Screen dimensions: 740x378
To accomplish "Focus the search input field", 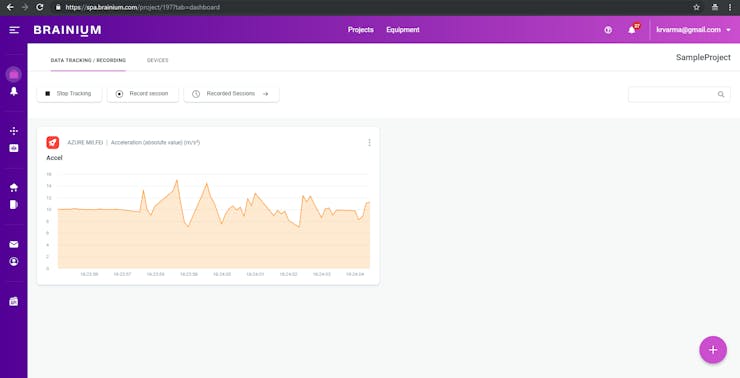I will 679,94.
